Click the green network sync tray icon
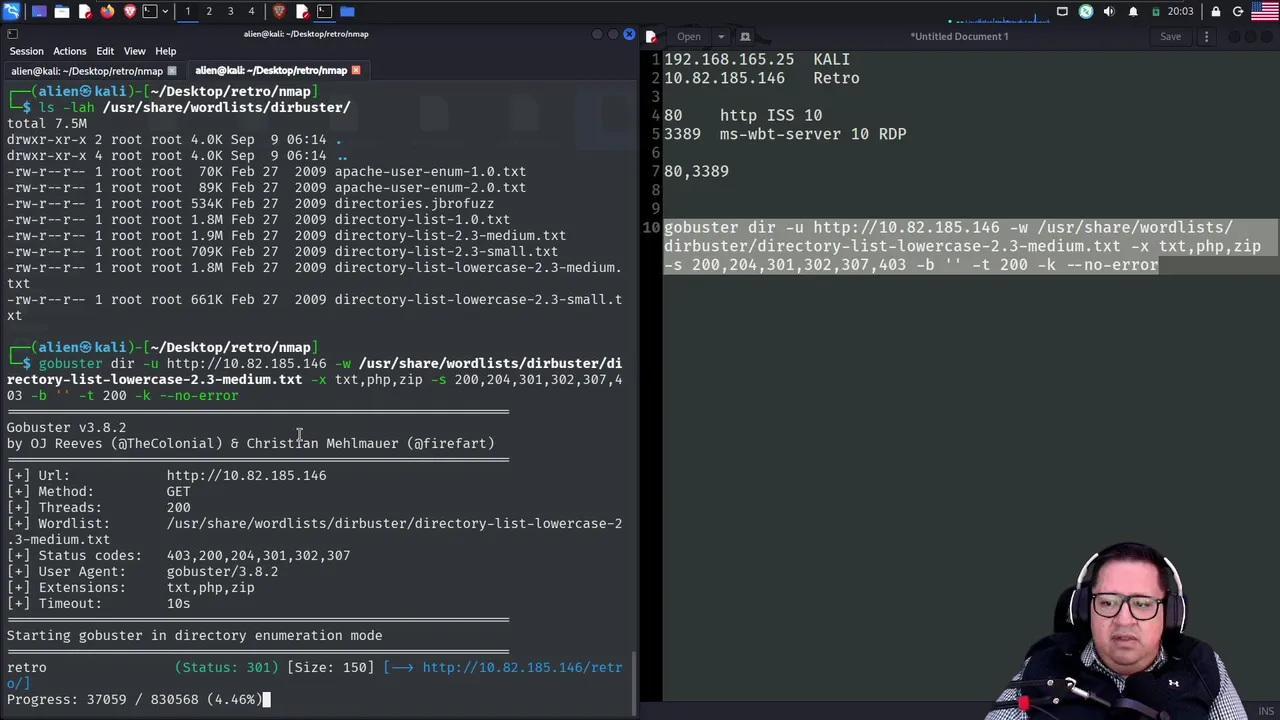The height and width of the screenshot is (720, 1280). [1086, 11]
